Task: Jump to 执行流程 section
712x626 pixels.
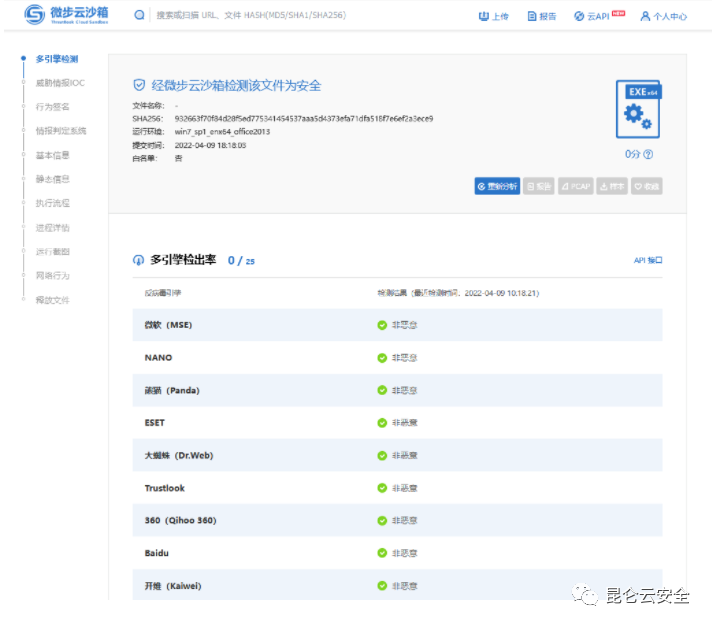Action: [53, 203]
